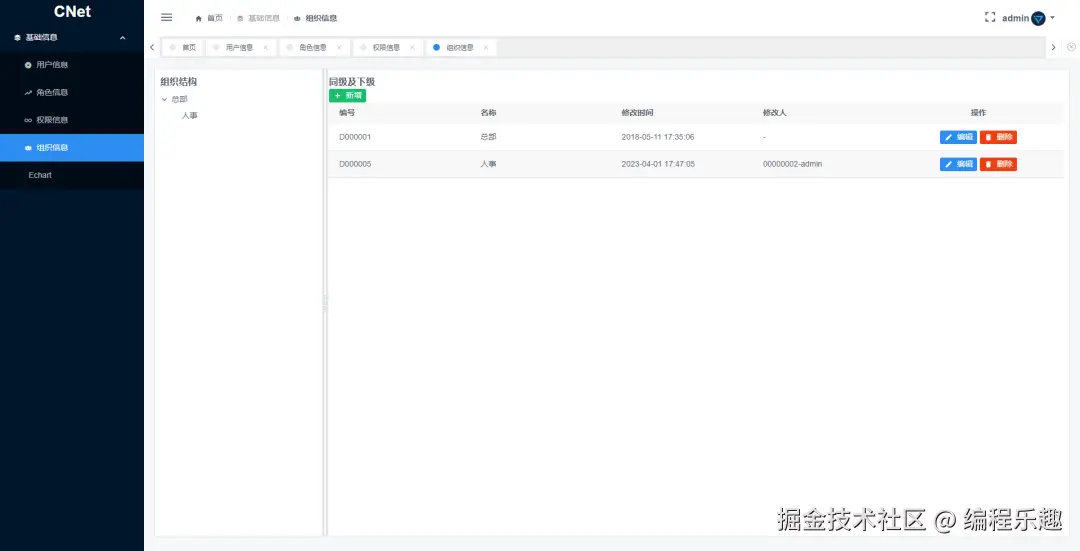Switch to the 首页 tab
The image size is (1080, 551).
coord(183,48)
